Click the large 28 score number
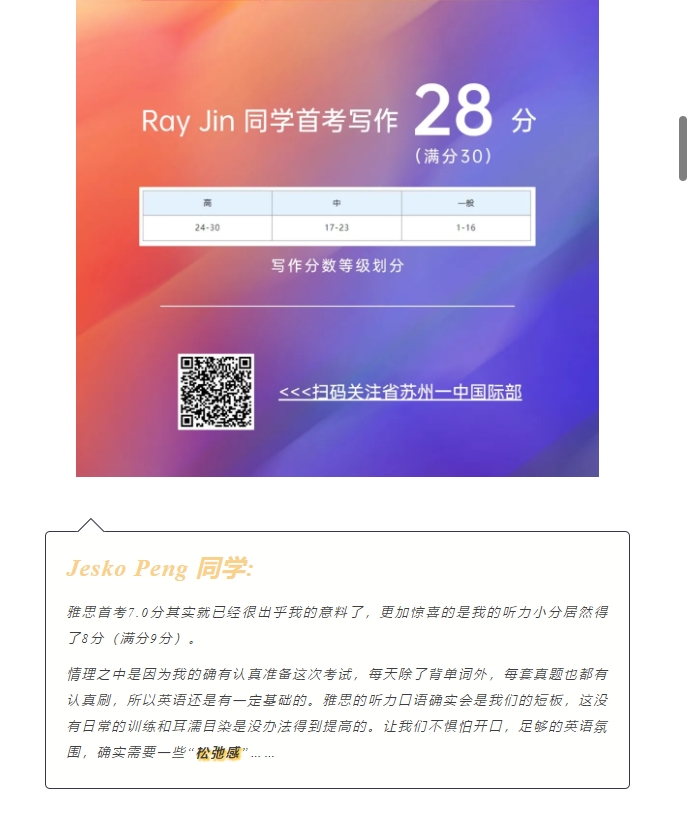This screenshot has width=691, height=823. click(454, 110)
